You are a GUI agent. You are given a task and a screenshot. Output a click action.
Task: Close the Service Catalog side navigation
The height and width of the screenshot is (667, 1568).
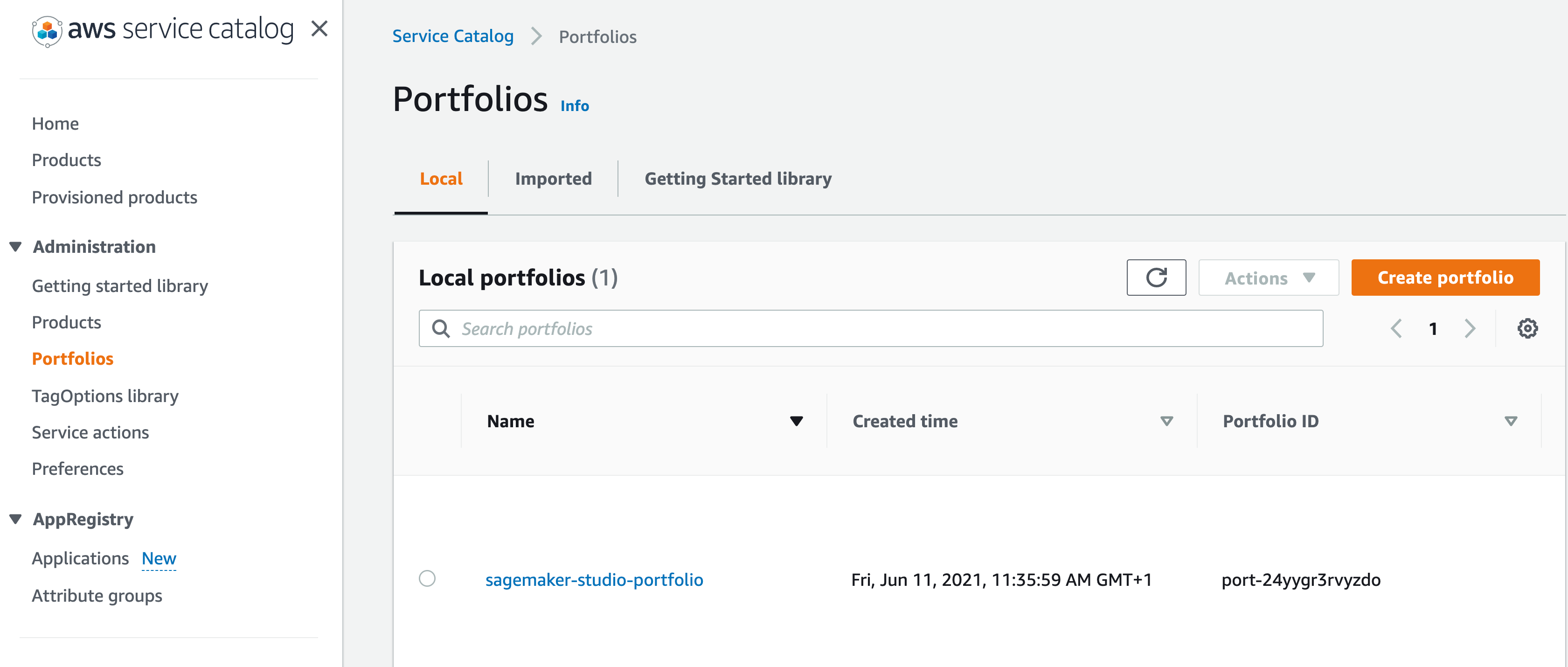(319, 28)
